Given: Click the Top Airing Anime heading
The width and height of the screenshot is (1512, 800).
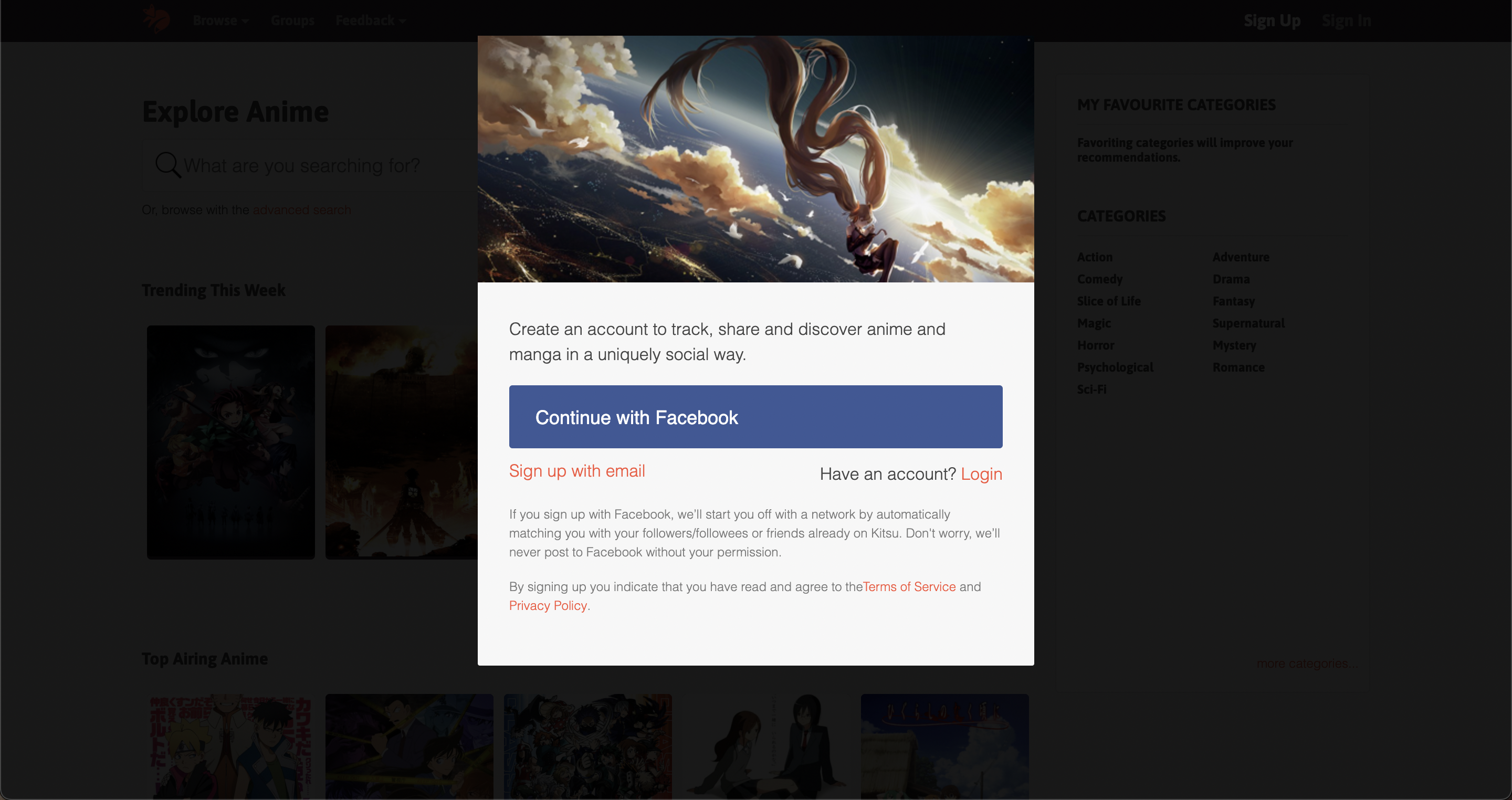Looking at the screenshot, I should tap(204, 659).
